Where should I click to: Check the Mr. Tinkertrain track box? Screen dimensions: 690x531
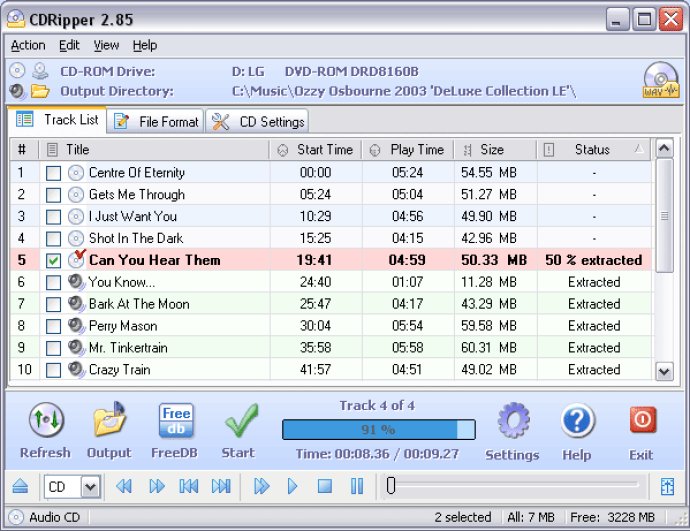click(x=53, y=348)
